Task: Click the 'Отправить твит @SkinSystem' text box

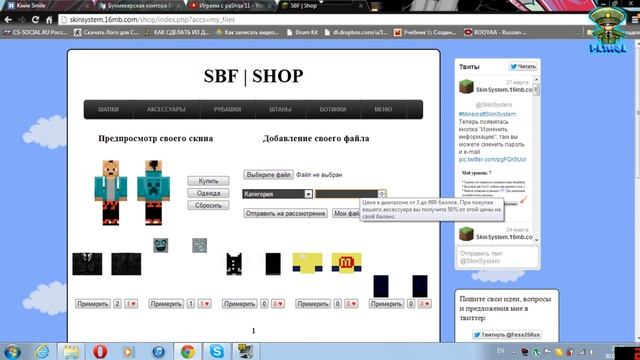Action: tap(497, 257)
